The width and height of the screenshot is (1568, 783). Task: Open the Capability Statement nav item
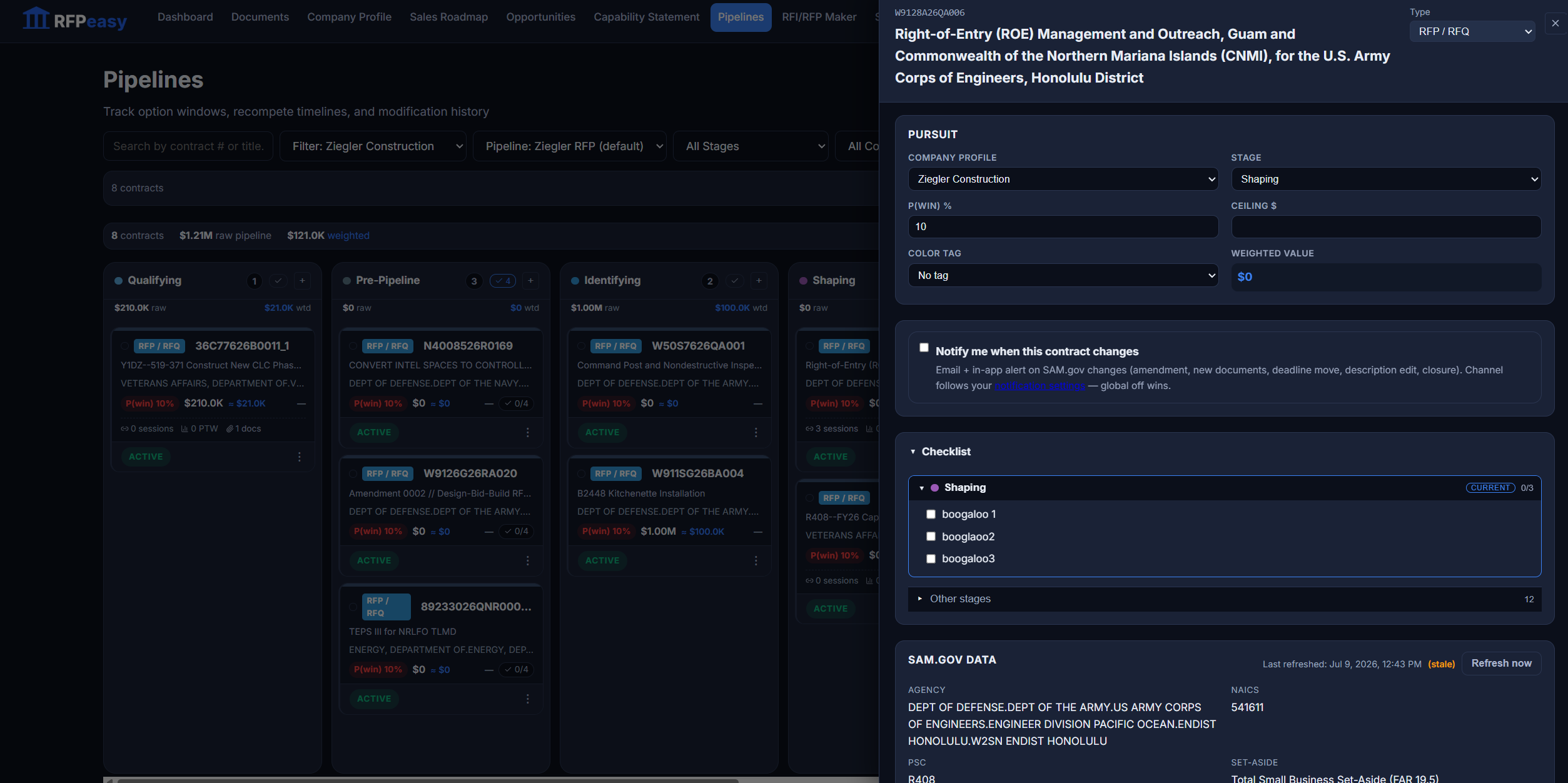[x=646, y=17]
